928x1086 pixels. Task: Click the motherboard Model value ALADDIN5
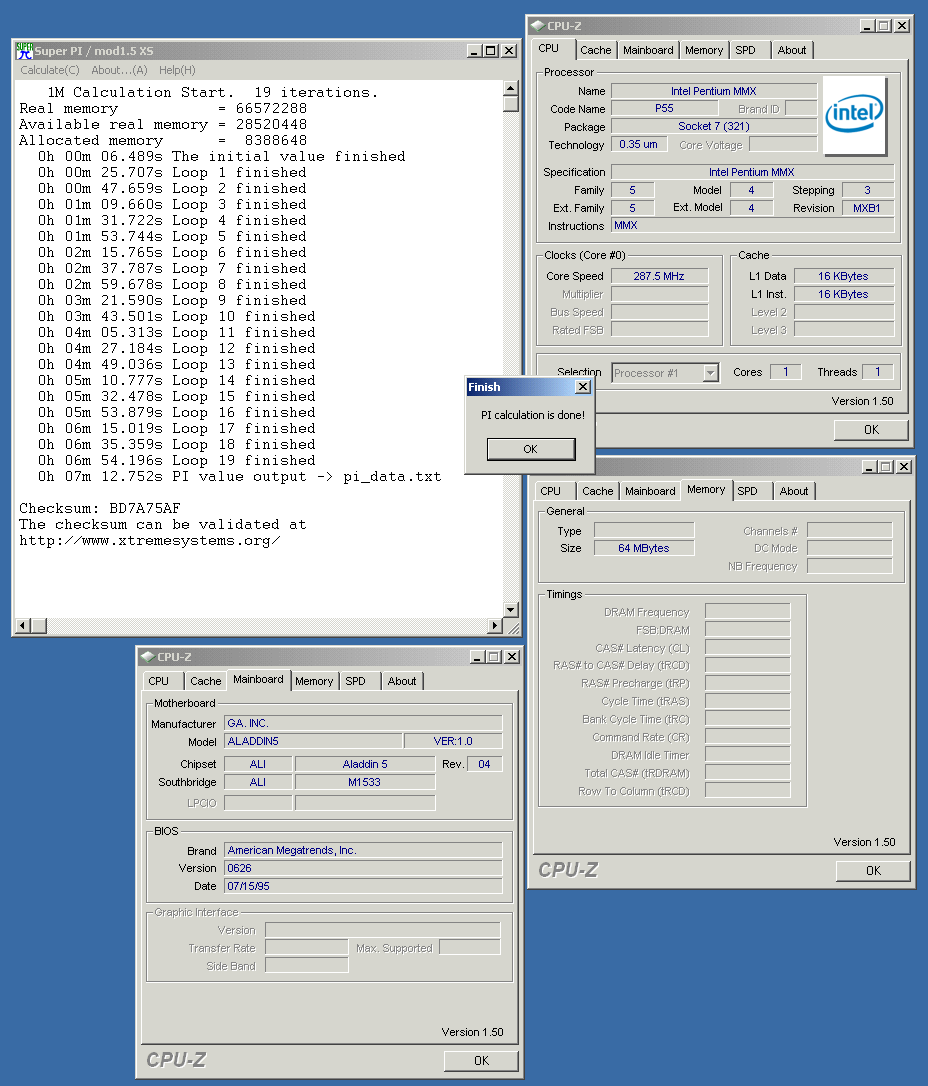coord(313,741)
